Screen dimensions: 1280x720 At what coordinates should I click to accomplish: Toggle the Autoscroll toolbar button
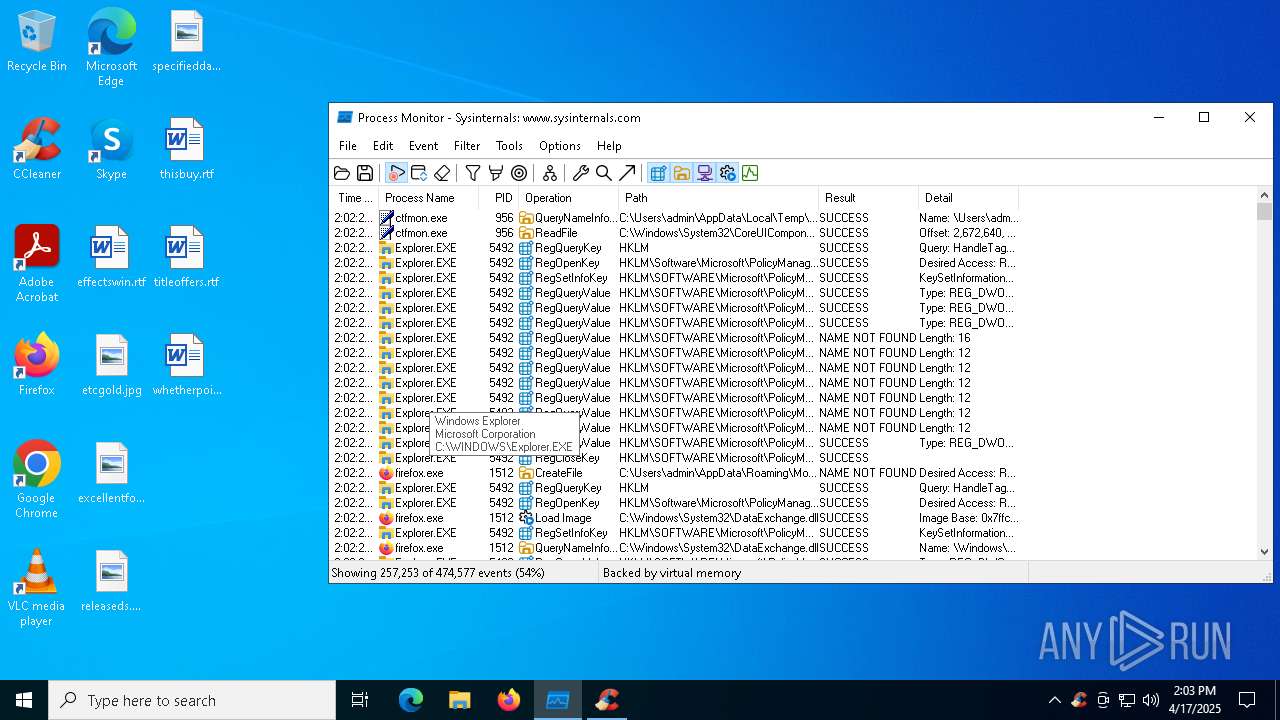(x=419, y=173)
